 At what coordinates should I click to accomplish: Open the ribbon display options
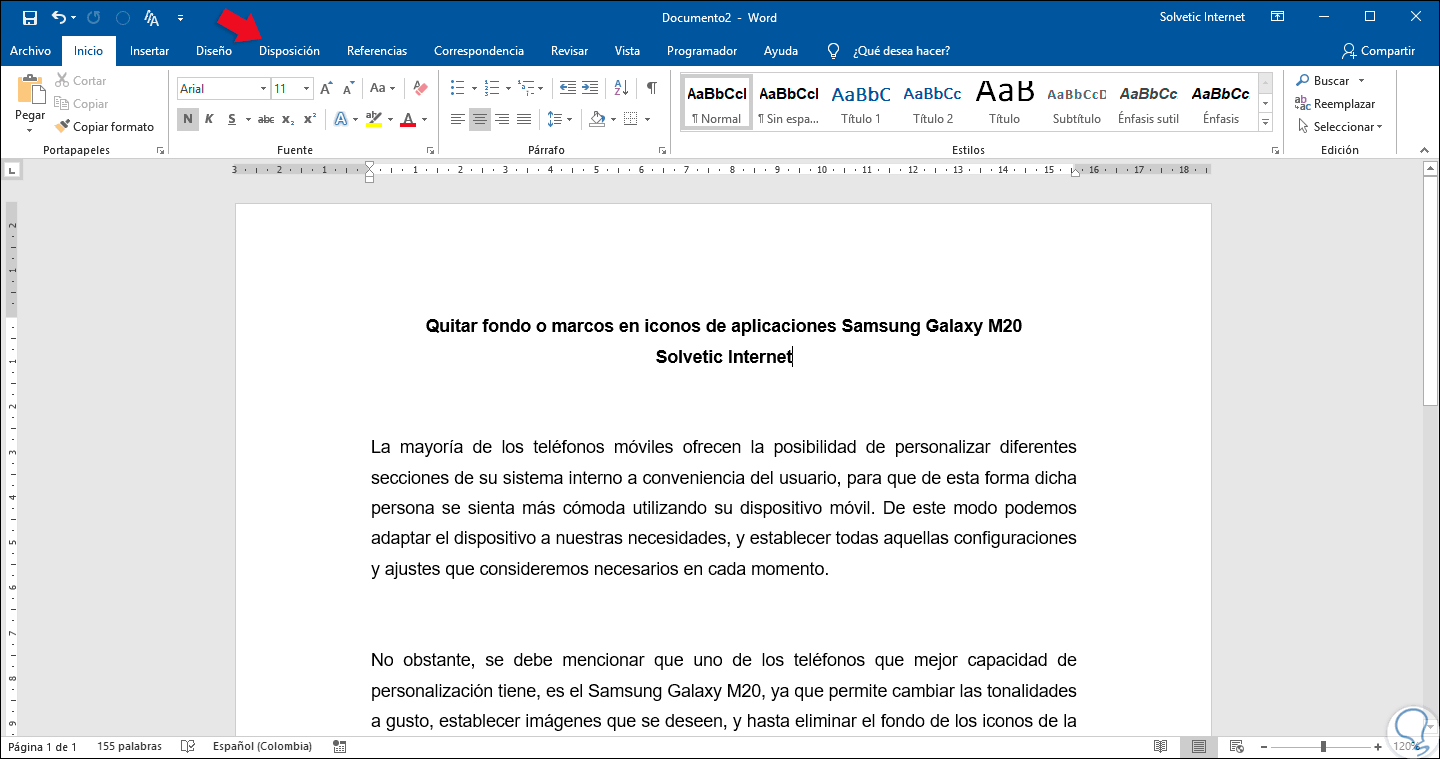1277,17
